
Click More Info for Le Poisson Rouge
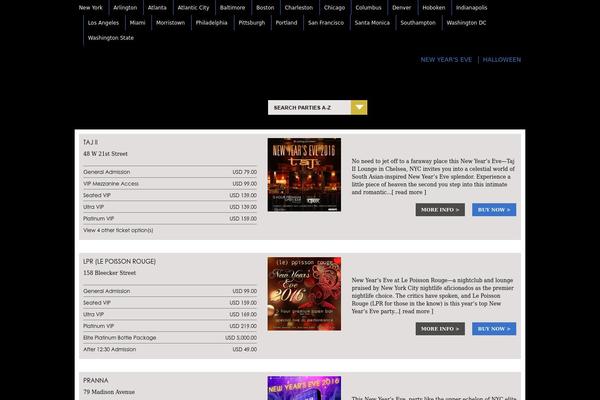tap(440, 329)
